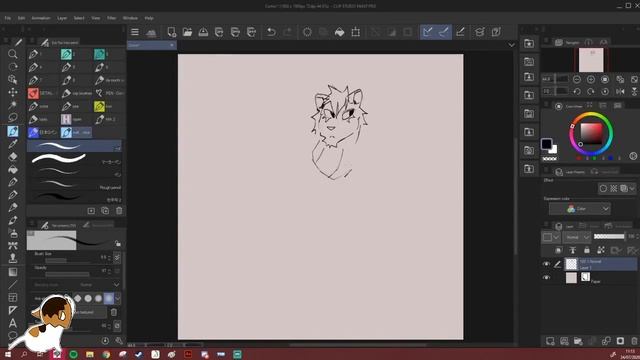Screen dimensions: 640x360
Task: Close the open canvas tab
Action: [172, 45]
